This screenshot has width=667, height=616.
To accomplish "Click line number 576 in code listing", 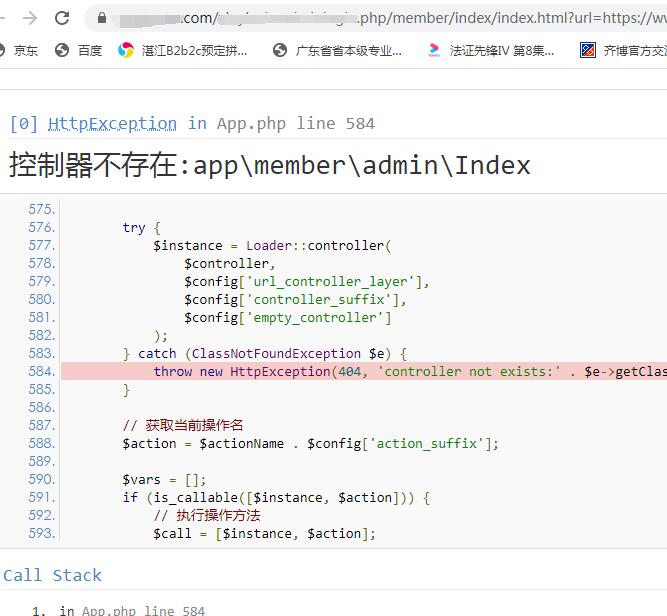I will (42, 227).
